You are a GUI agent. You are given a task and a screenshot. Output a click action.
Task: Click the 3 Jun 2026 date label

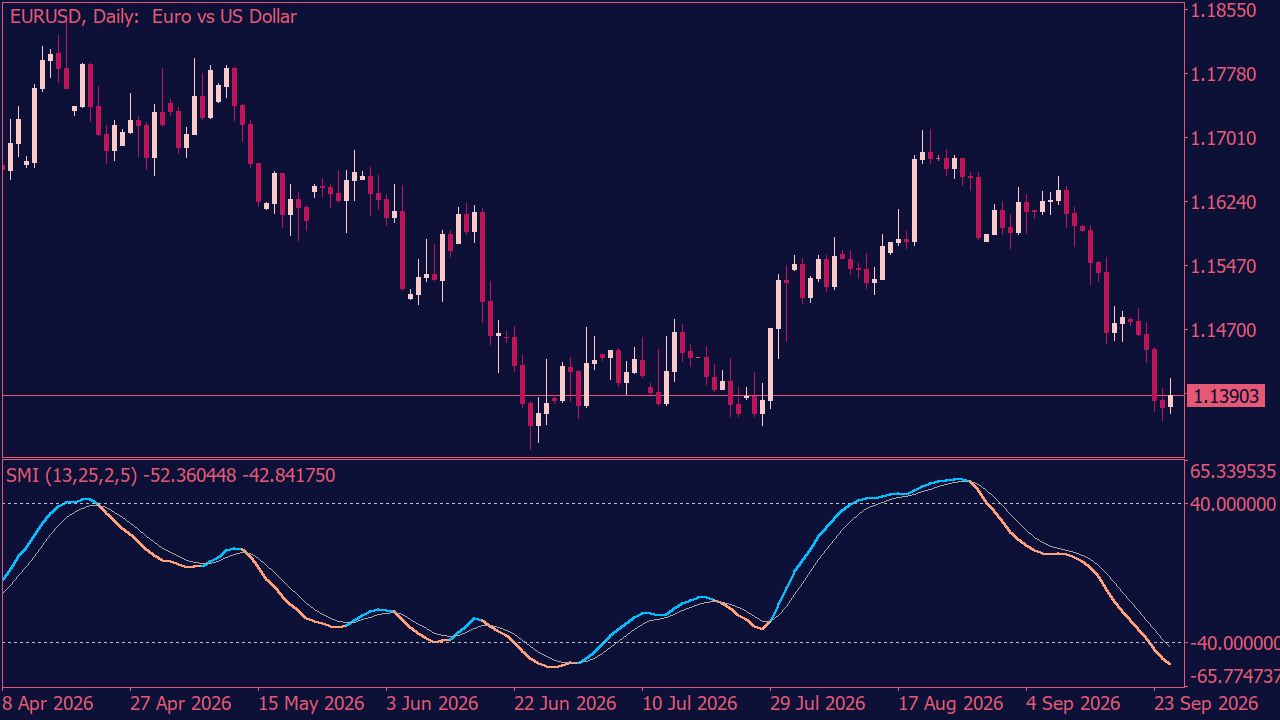pyautogui.click(x=432, y=703)
